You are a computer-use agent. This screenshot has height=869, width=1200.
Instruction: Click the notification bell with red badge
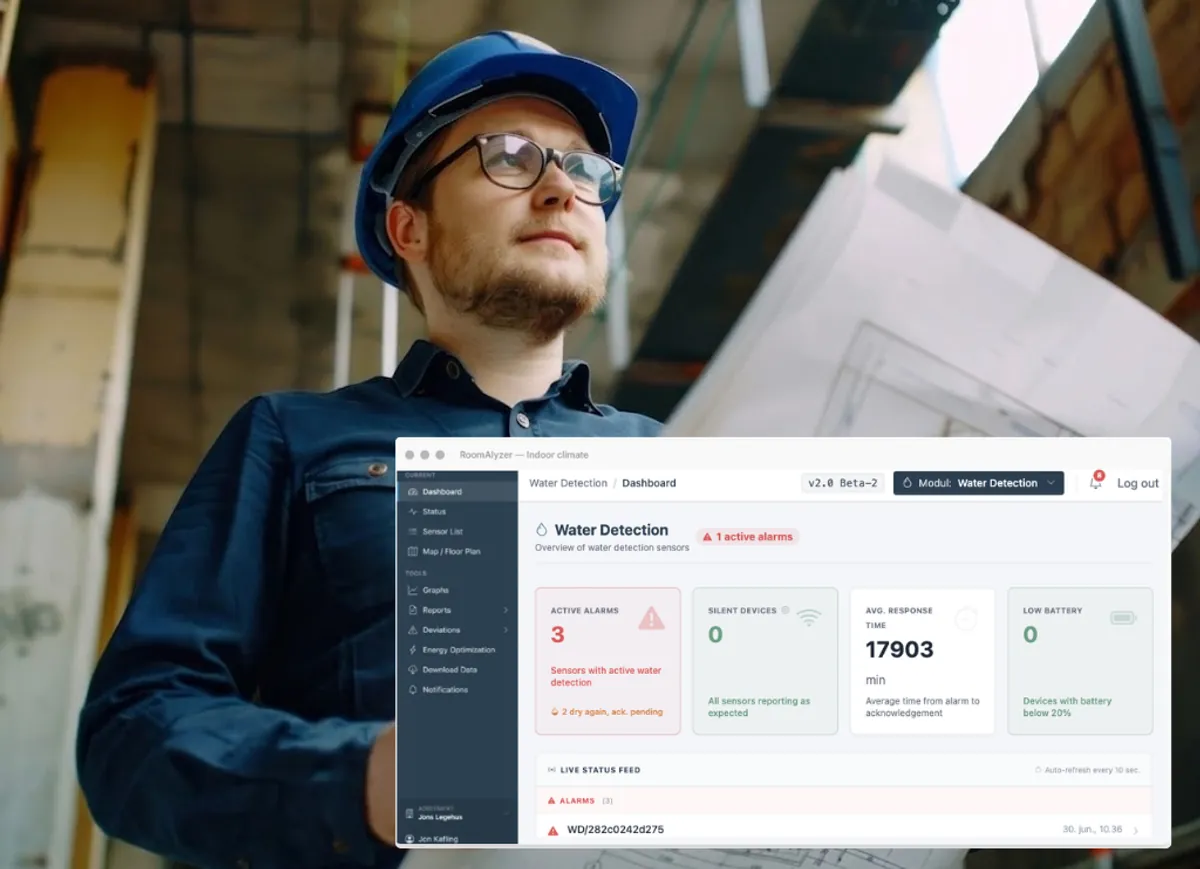(x=1096, y=482)
